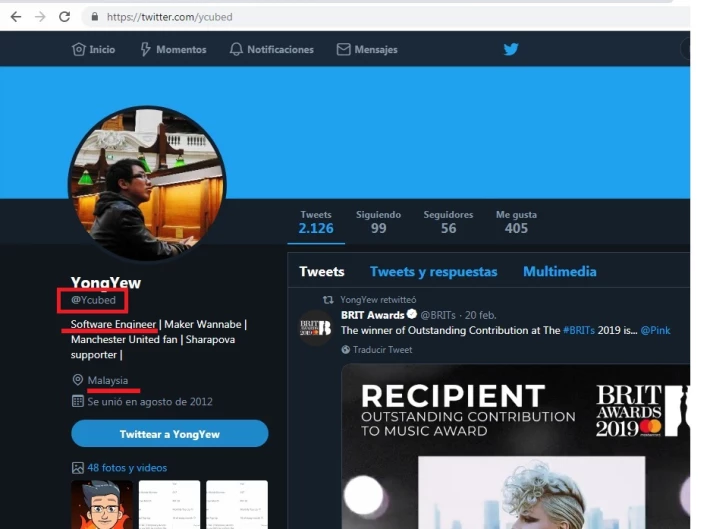Click the @Ycubed handle
This screenshot has height=529, width=710.
tap(93, 300)
